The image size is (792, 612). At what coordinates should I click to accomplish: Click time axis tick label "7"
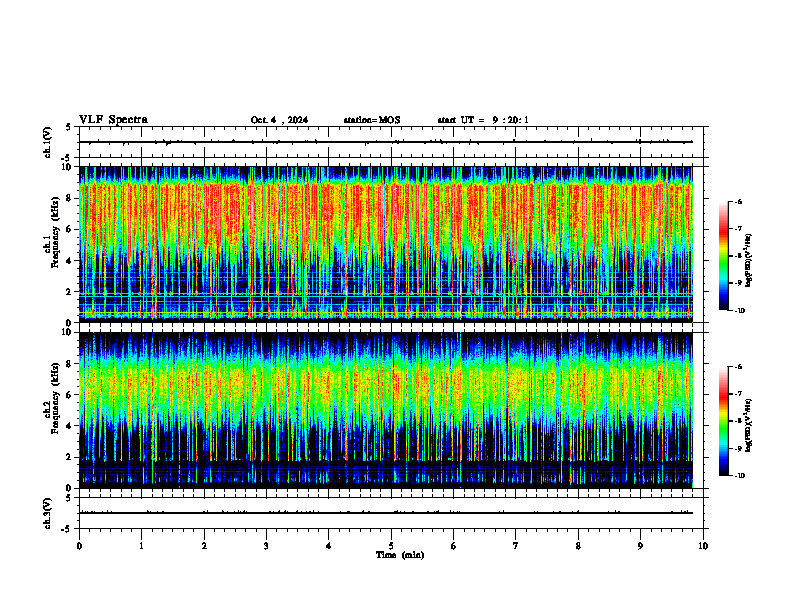(x=516, y=546)
